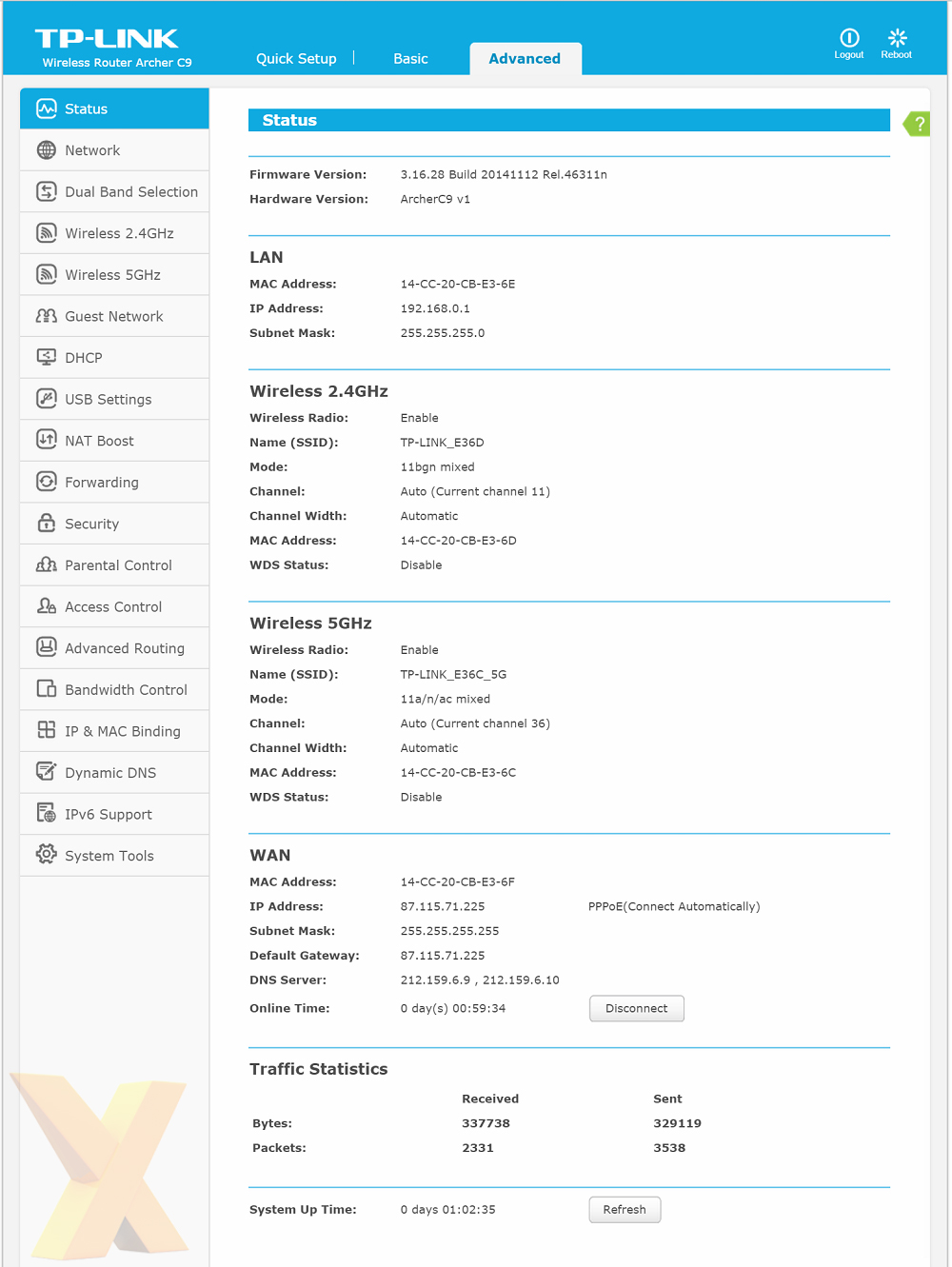Open the Forwarding menu entry
Screen dimensions: 952x1267
coord(114,482)
